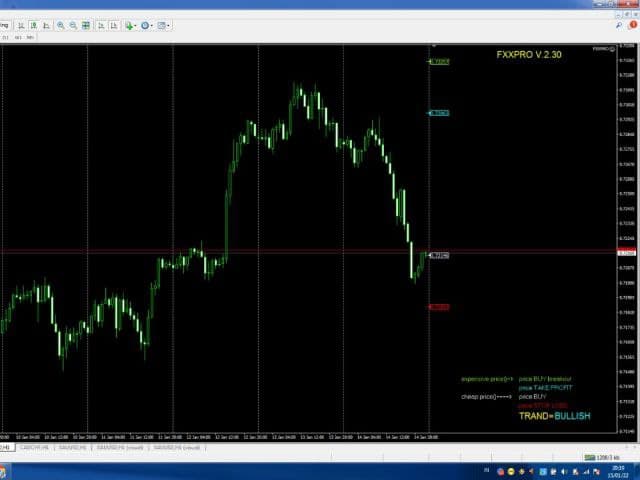Image resolution: width=640 pixels, height=480 pixels.
Task: Toggle auto scroll chart button
Action: tap(100, 25)
